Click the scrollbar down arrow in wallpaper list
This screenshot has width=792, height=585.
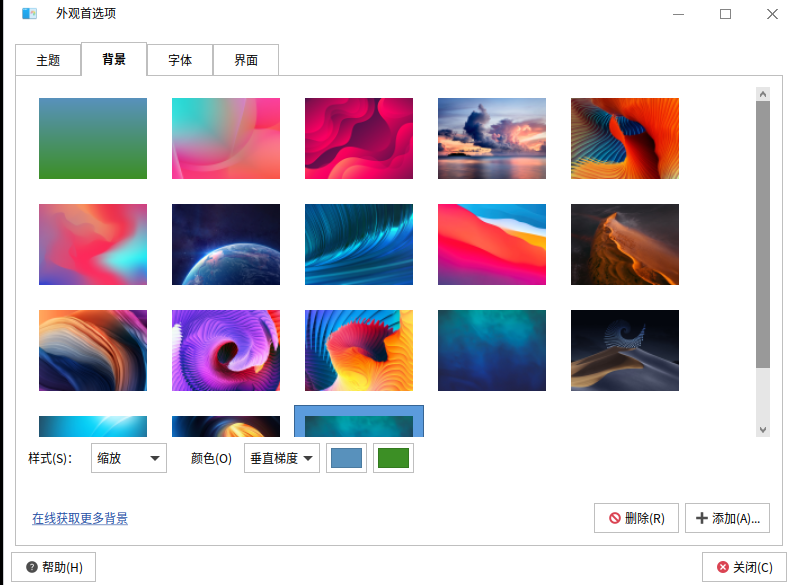point(763,429)
